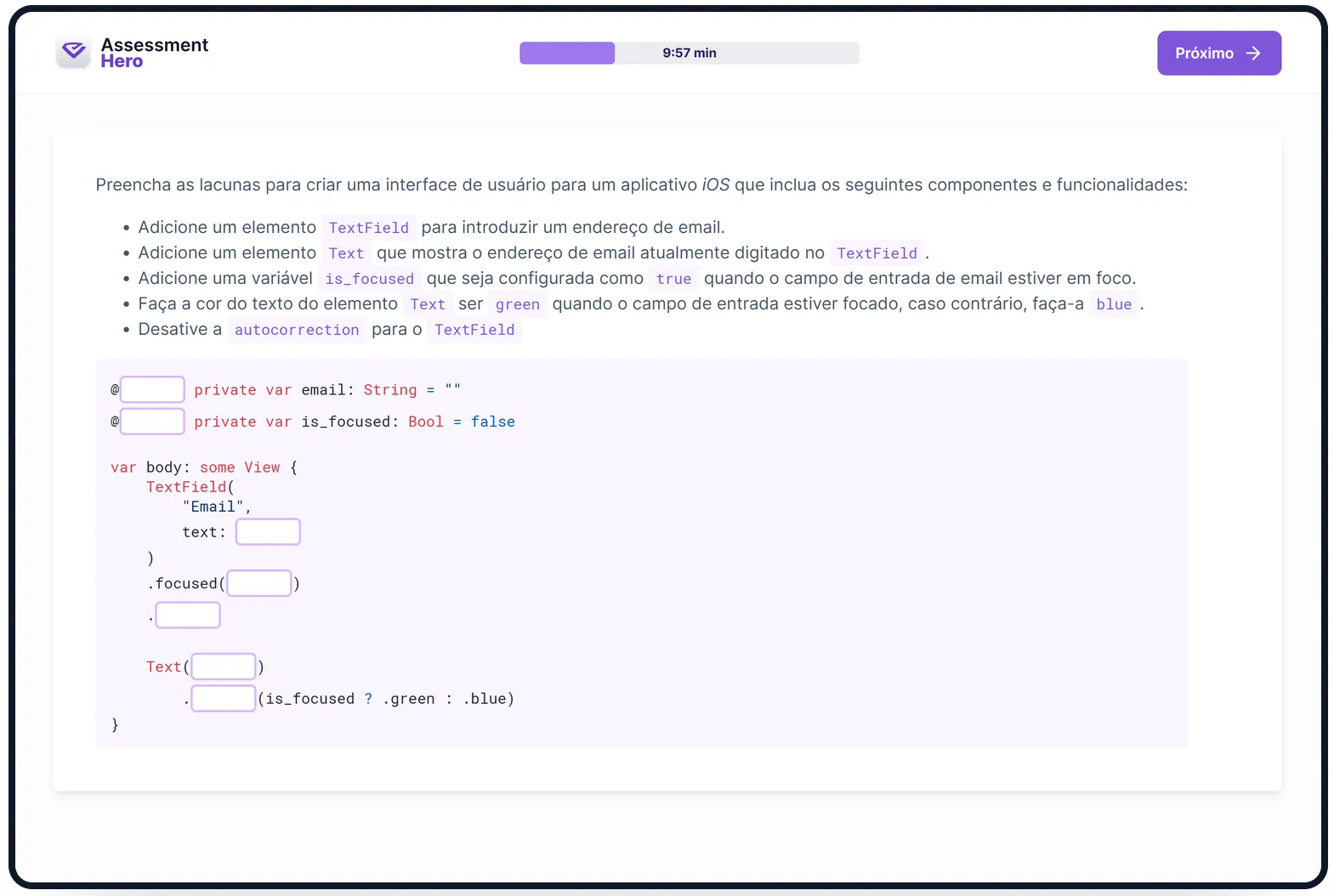Click the 'false' value in code
The width and height of the screenshot is (1334, 896).
pos(493,422)
